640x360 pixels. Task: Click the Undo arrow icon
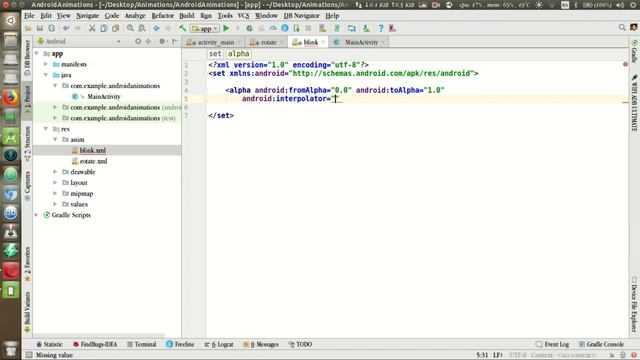tap(66, 28)
